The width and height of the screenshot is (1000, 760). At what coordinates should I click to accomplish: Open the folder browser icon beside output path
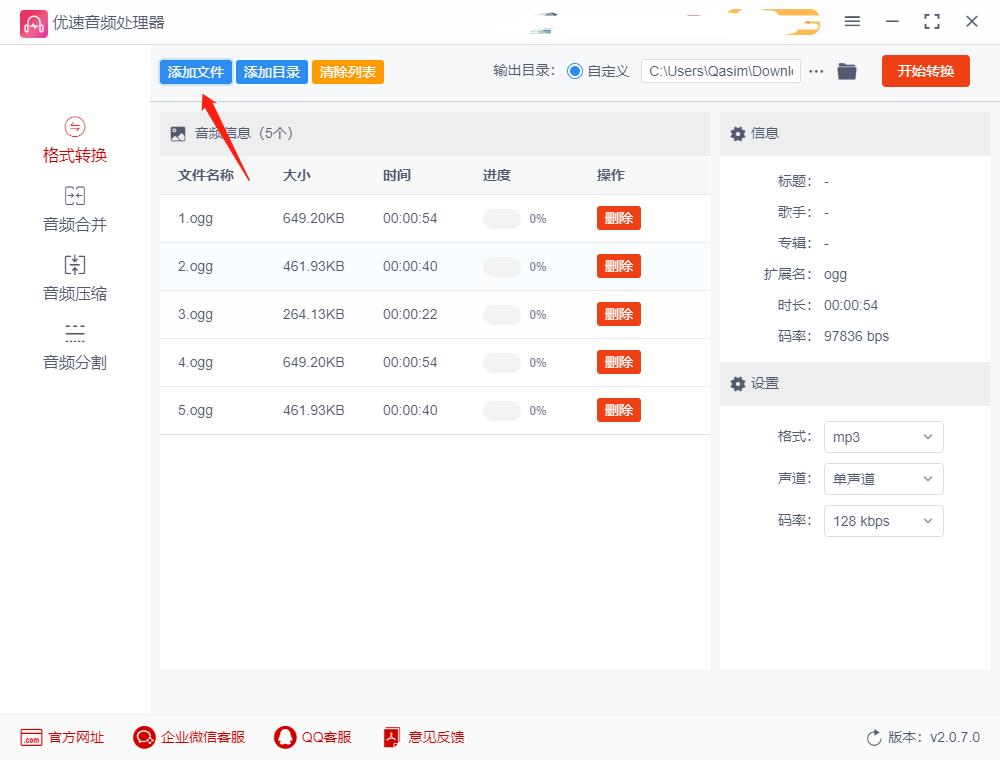846,71
